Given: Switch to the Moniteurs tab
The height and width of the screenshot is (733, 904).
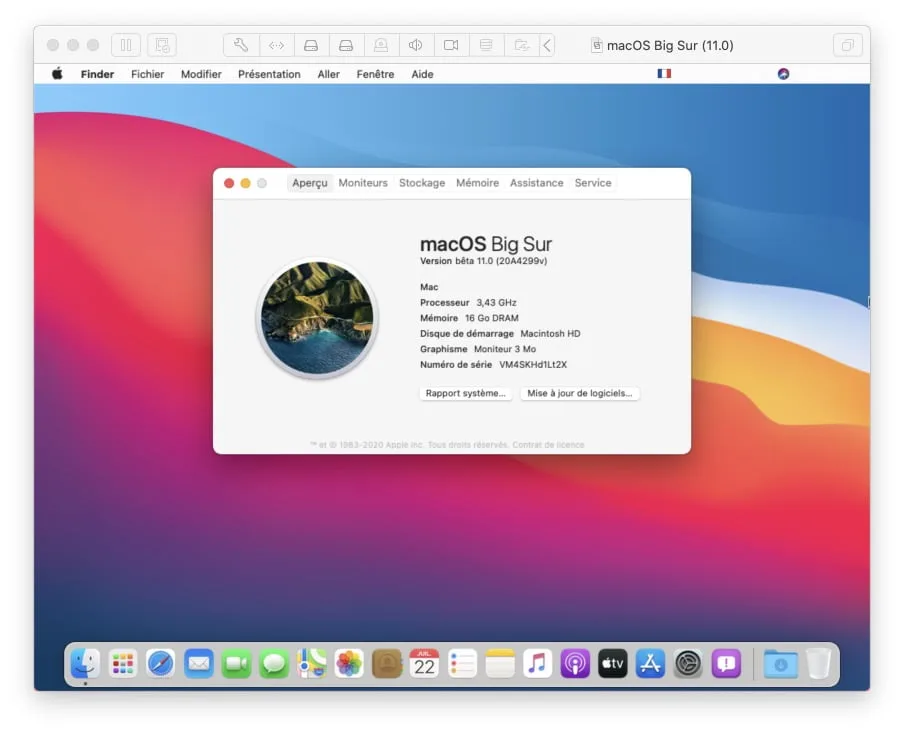Looking at the screenshot, I should [362, 183].
